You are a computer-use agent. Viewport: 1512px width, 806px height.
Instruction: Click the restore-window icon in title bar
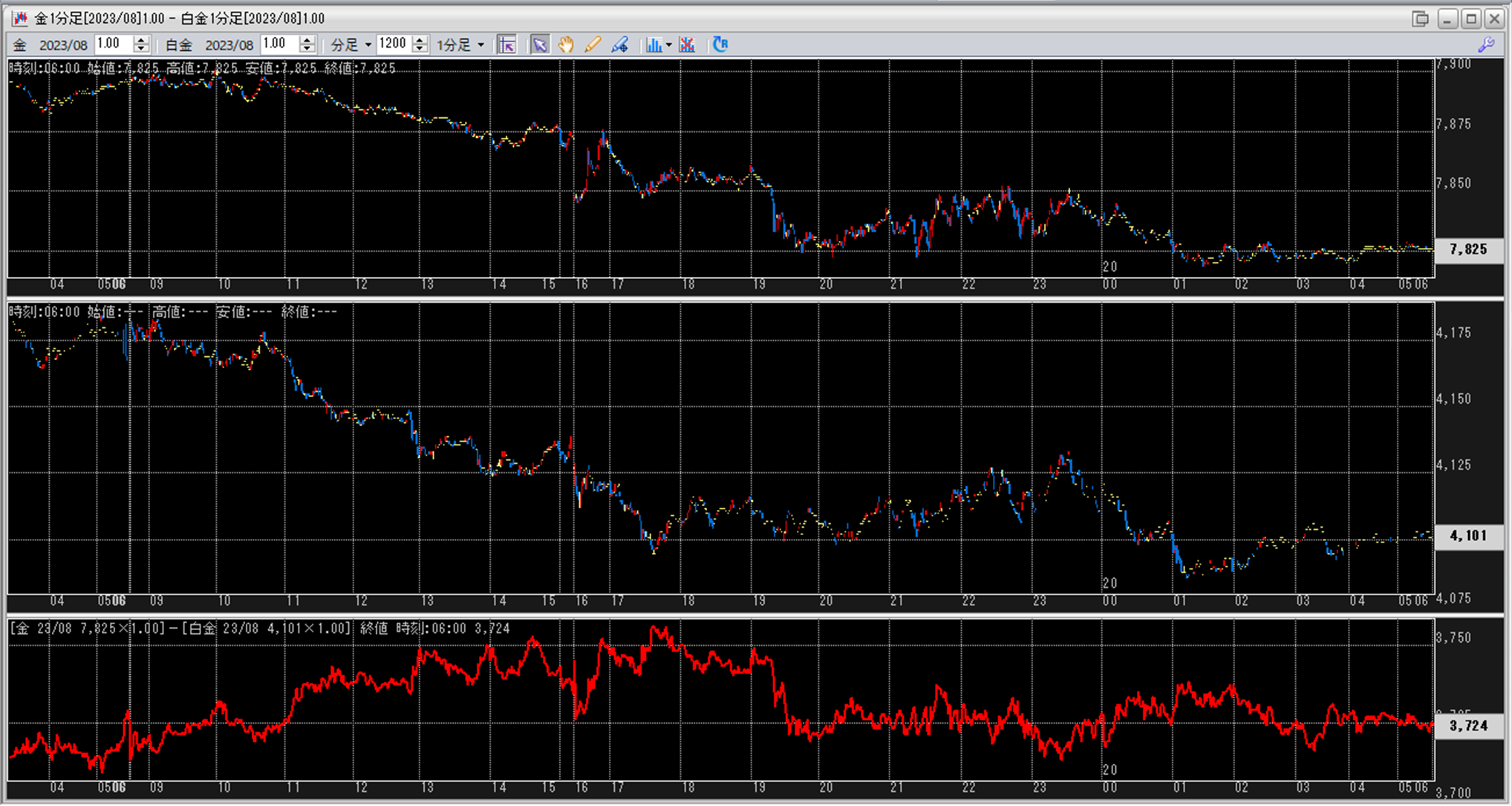[1420, 19]
